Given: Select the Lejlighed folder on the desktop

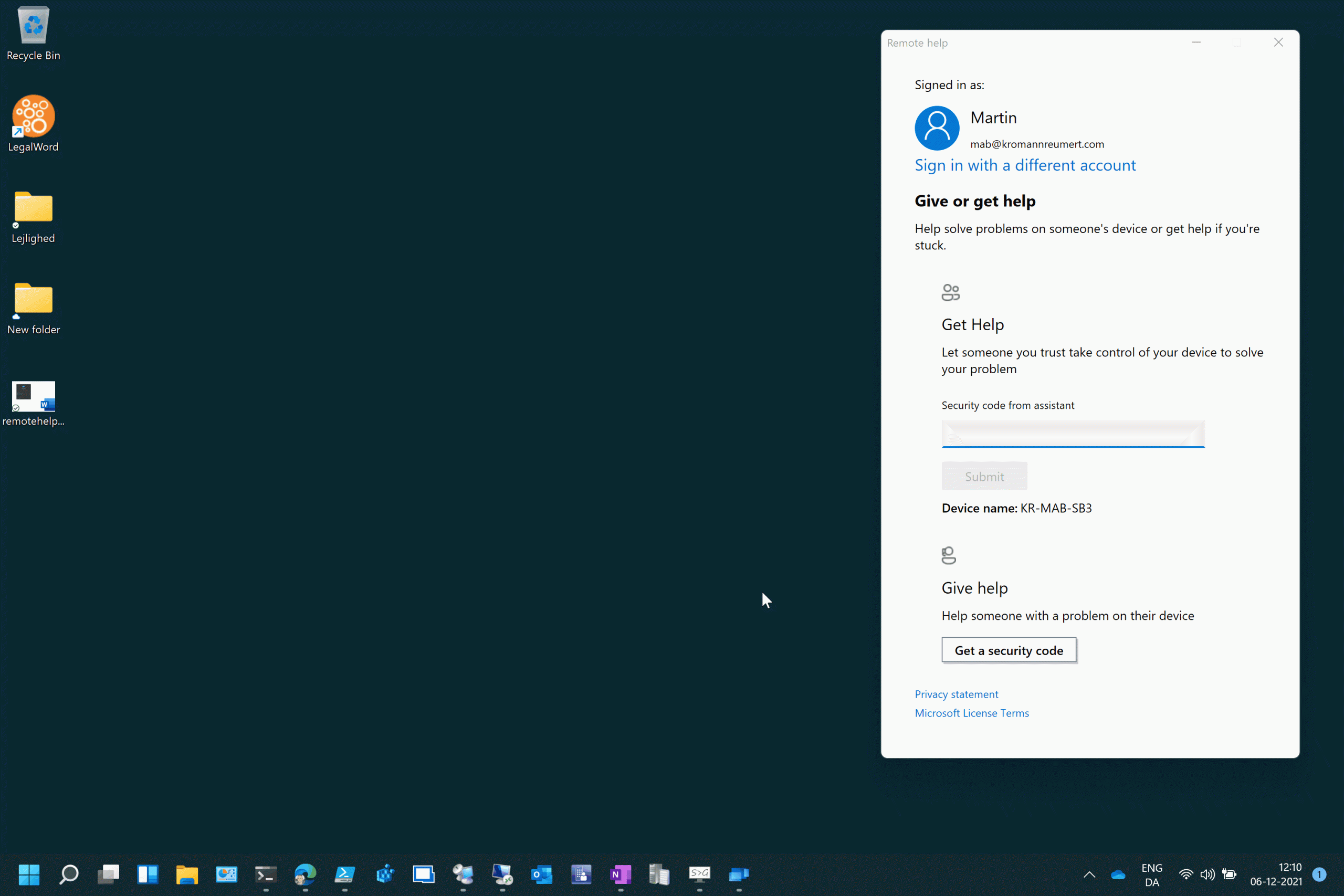Looking at the screenshot, I should coord(33,217).
